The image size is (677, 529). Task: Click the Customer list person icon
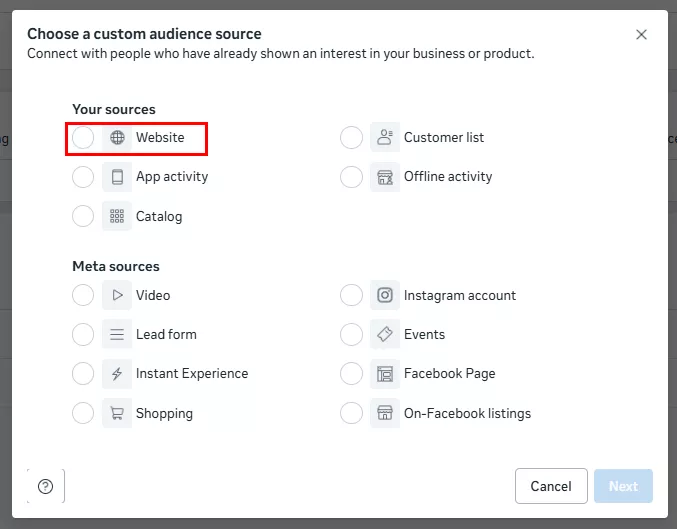[385, 138]
